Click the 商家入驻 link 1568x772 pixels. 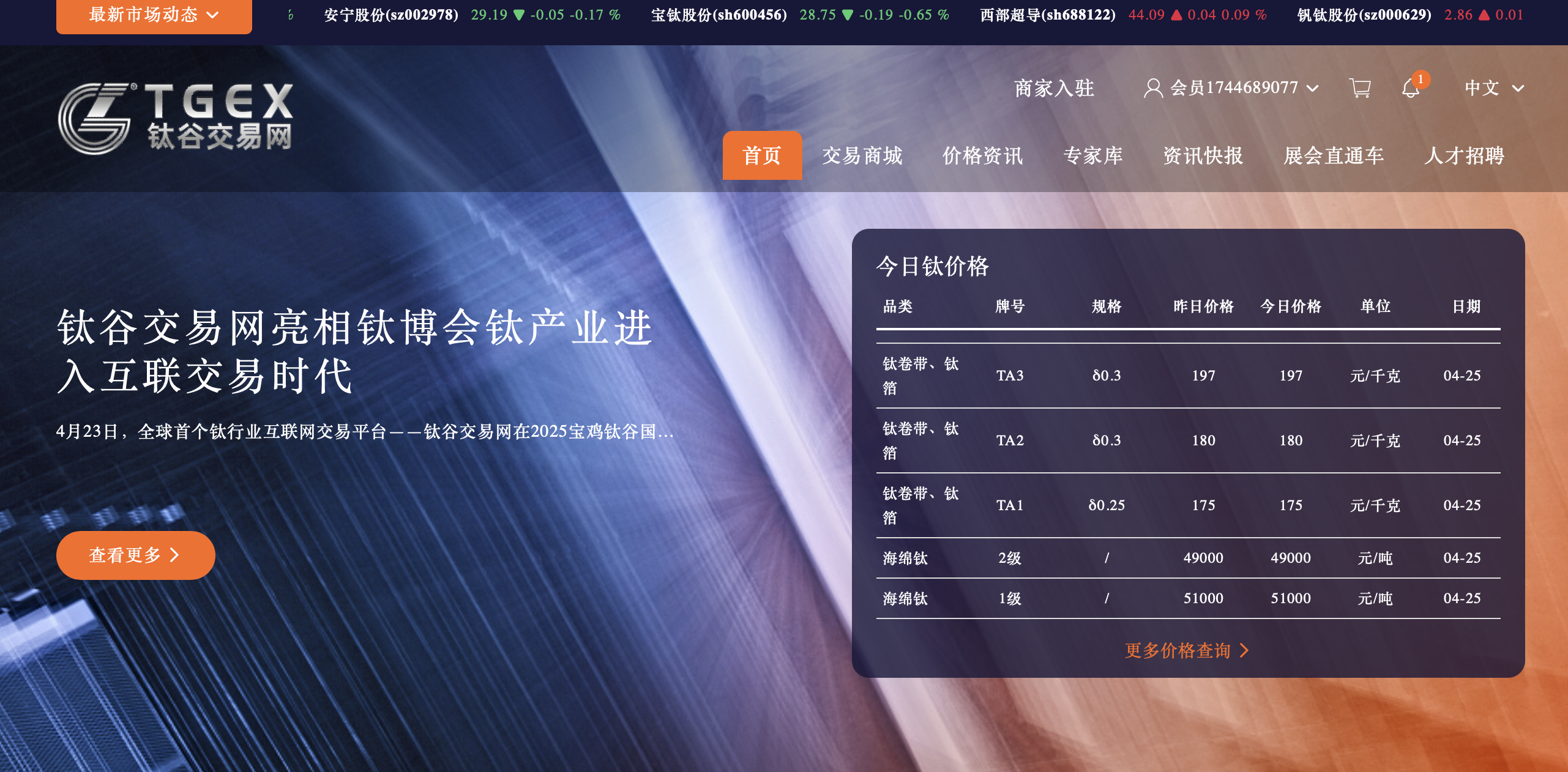click(1054, 88)
